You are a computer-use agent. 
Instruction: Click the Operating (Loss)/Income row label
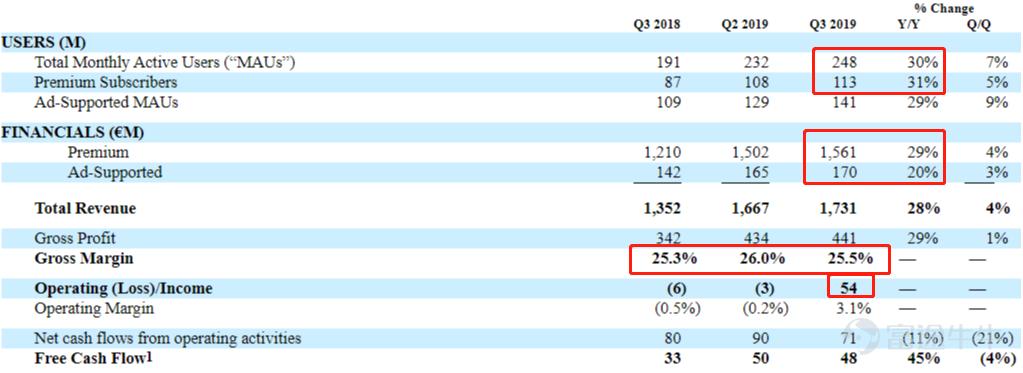[x=123, y=288]
